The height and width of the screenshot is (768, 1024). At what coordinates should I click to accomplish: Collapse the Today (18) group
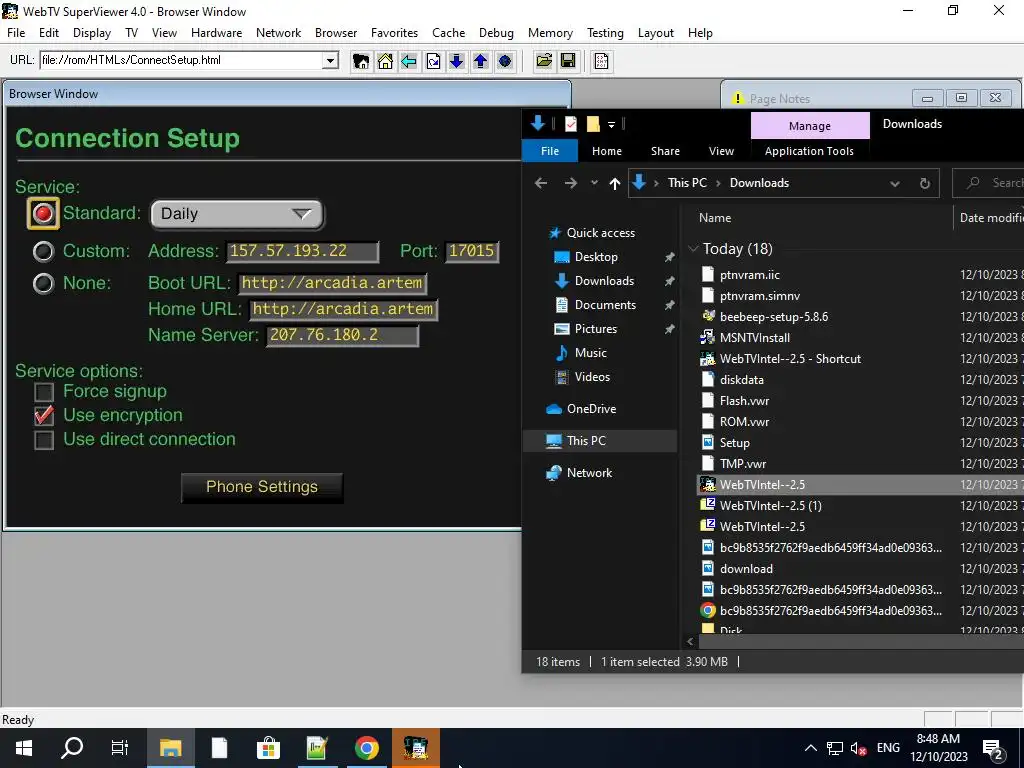[x=693, y=249]
